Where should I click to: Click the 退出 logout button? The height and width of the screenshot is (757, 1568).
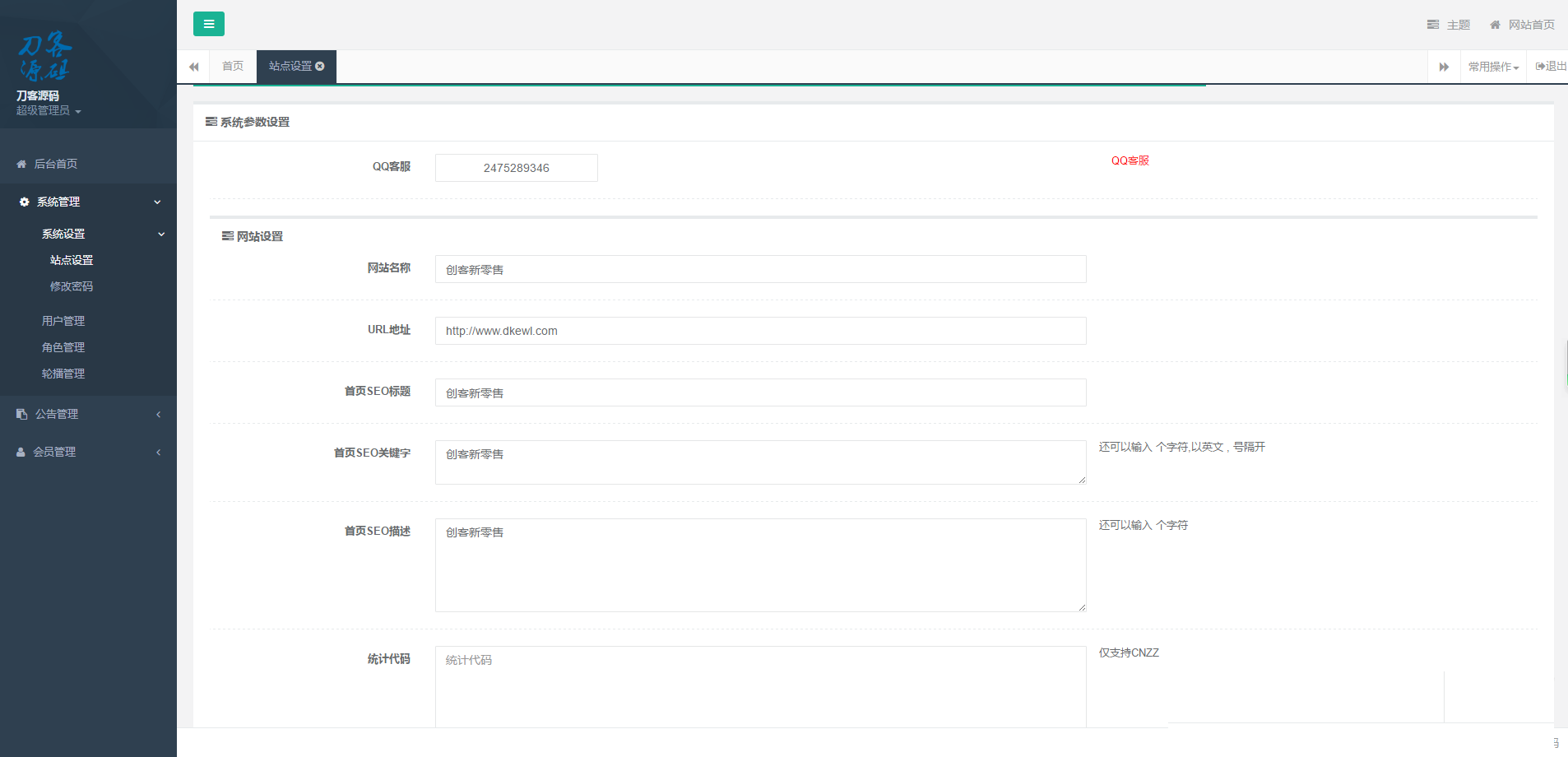coord(1551,67)
